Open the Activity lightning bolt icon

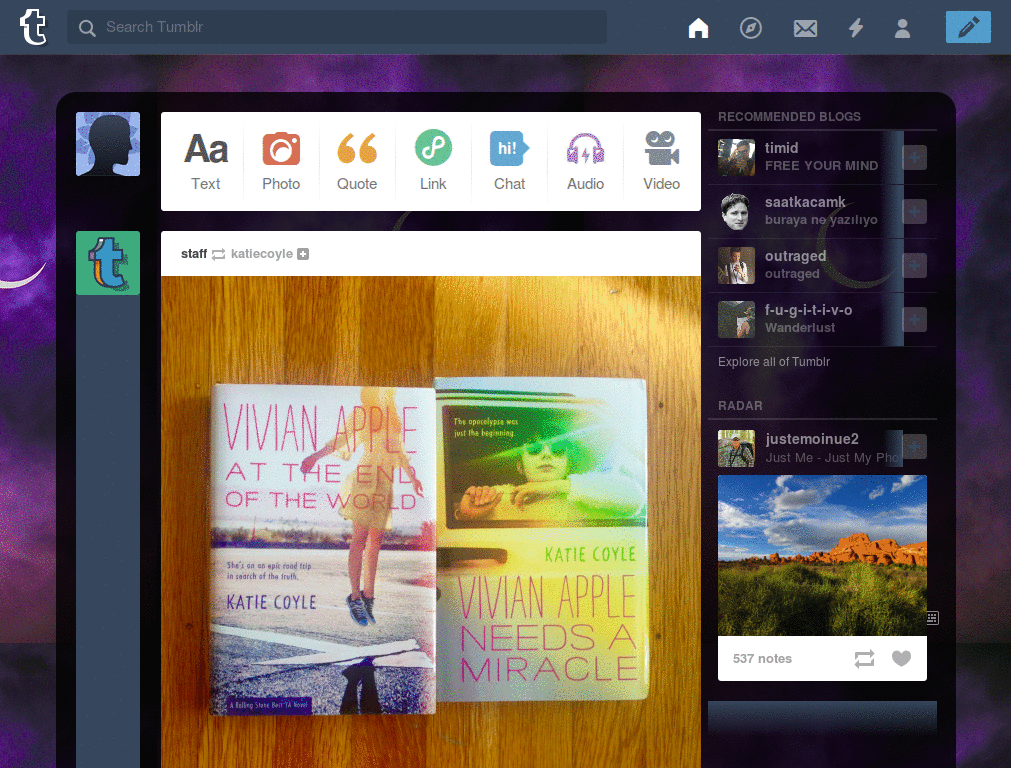point(856,27)
